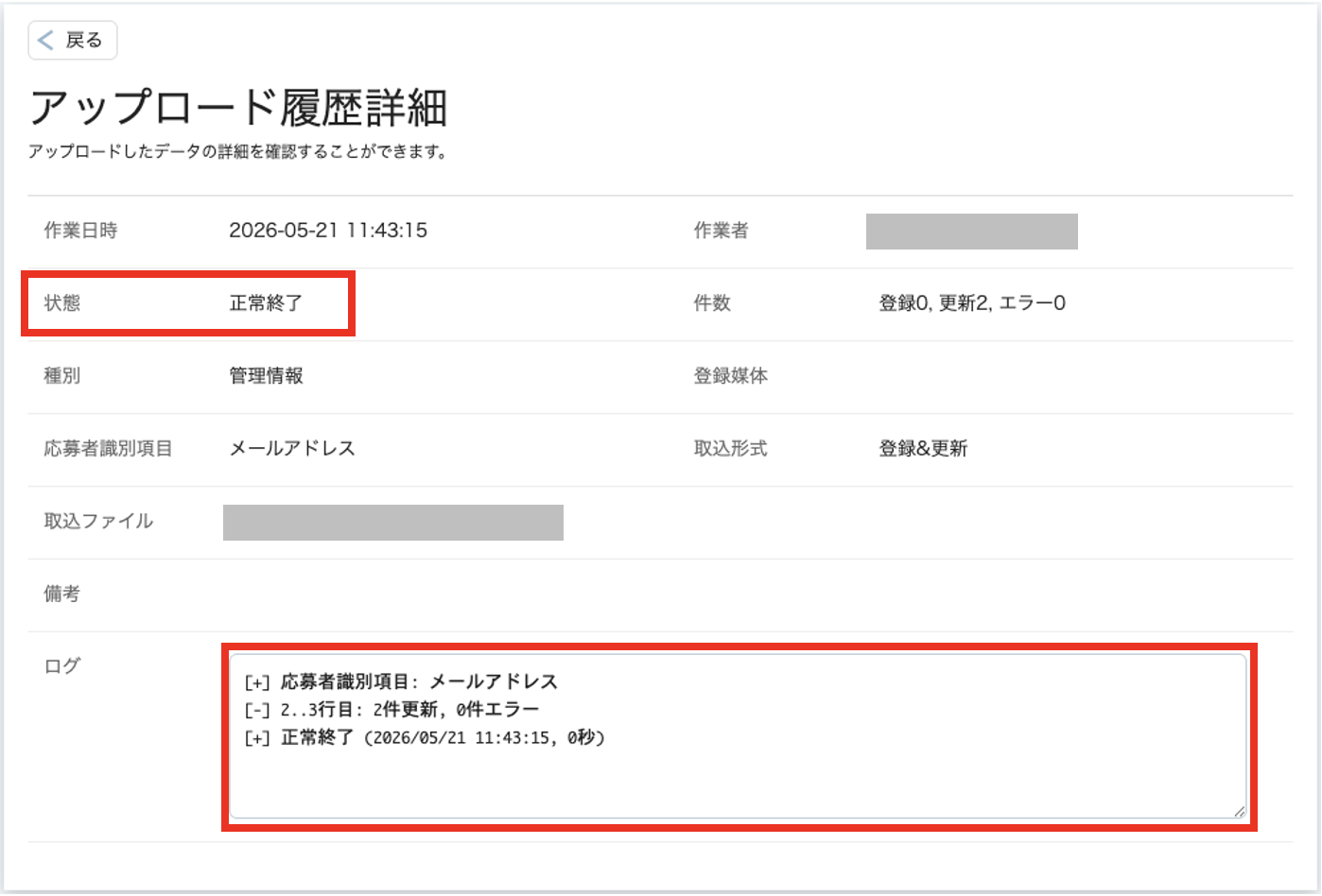Click the 作業日時 timestamp 2026-05-21 11:43:15

pos(328,231)
